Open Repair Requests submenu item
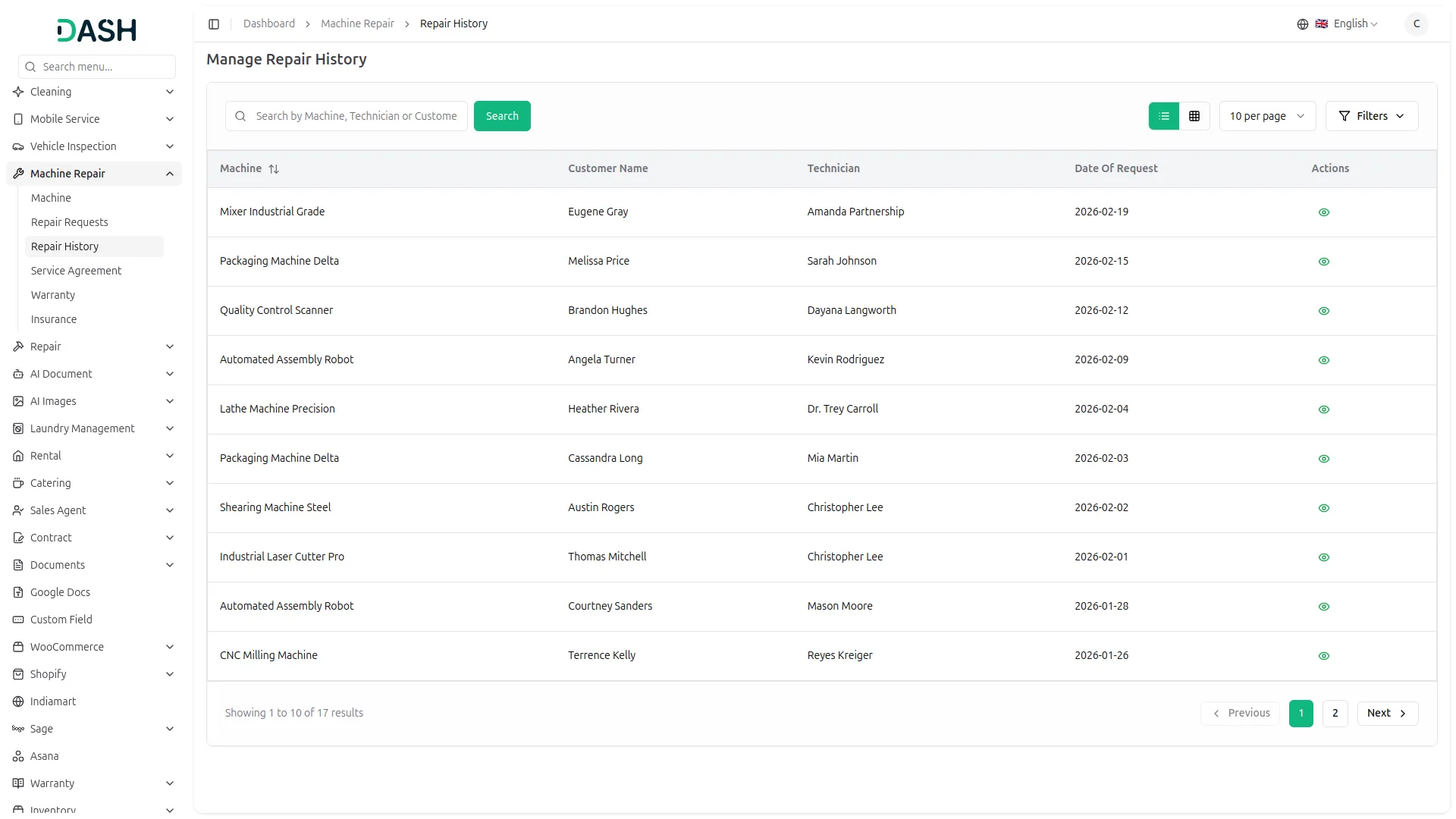 tap(70, 222)
